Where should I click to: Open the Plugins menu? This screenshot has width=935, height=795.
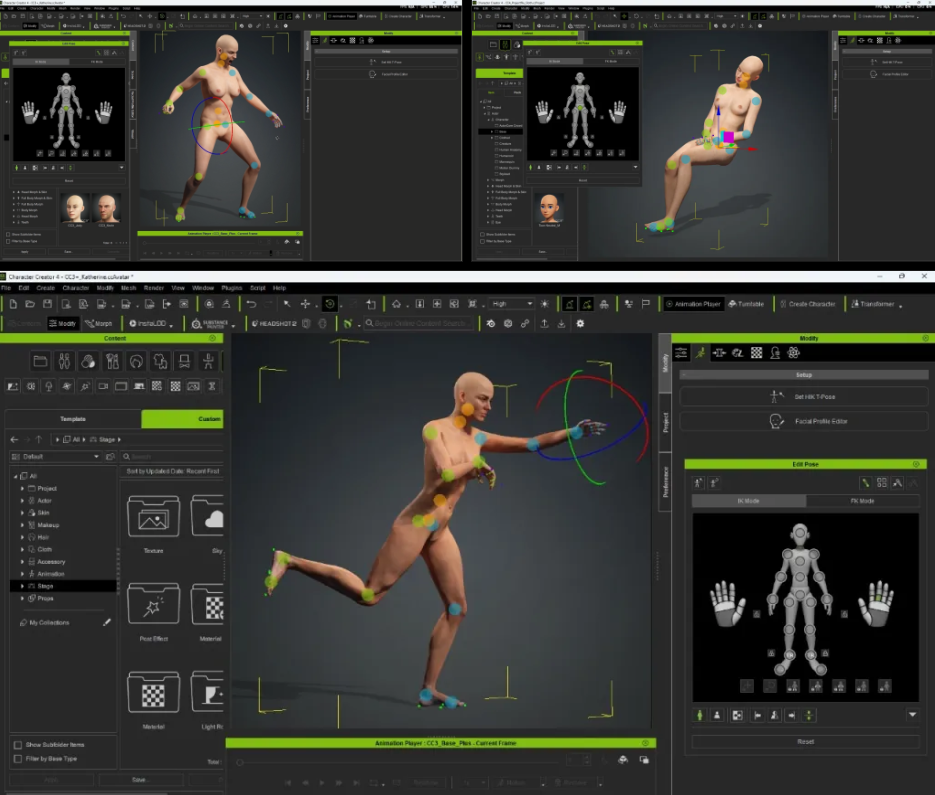232,288
